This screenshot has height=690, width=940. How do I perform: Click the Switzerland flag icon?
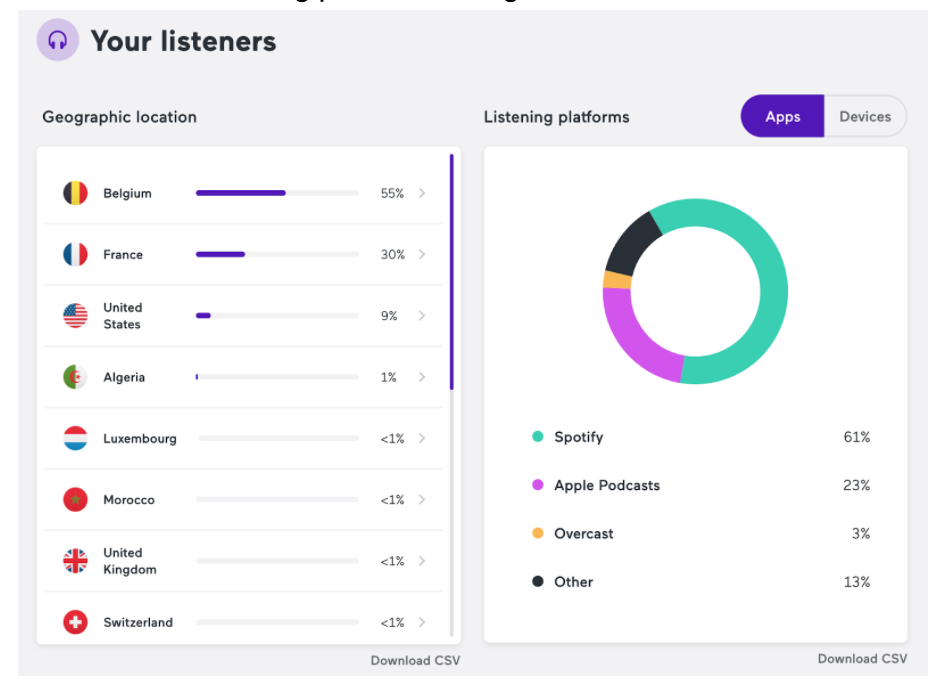[x=75, y=622]
